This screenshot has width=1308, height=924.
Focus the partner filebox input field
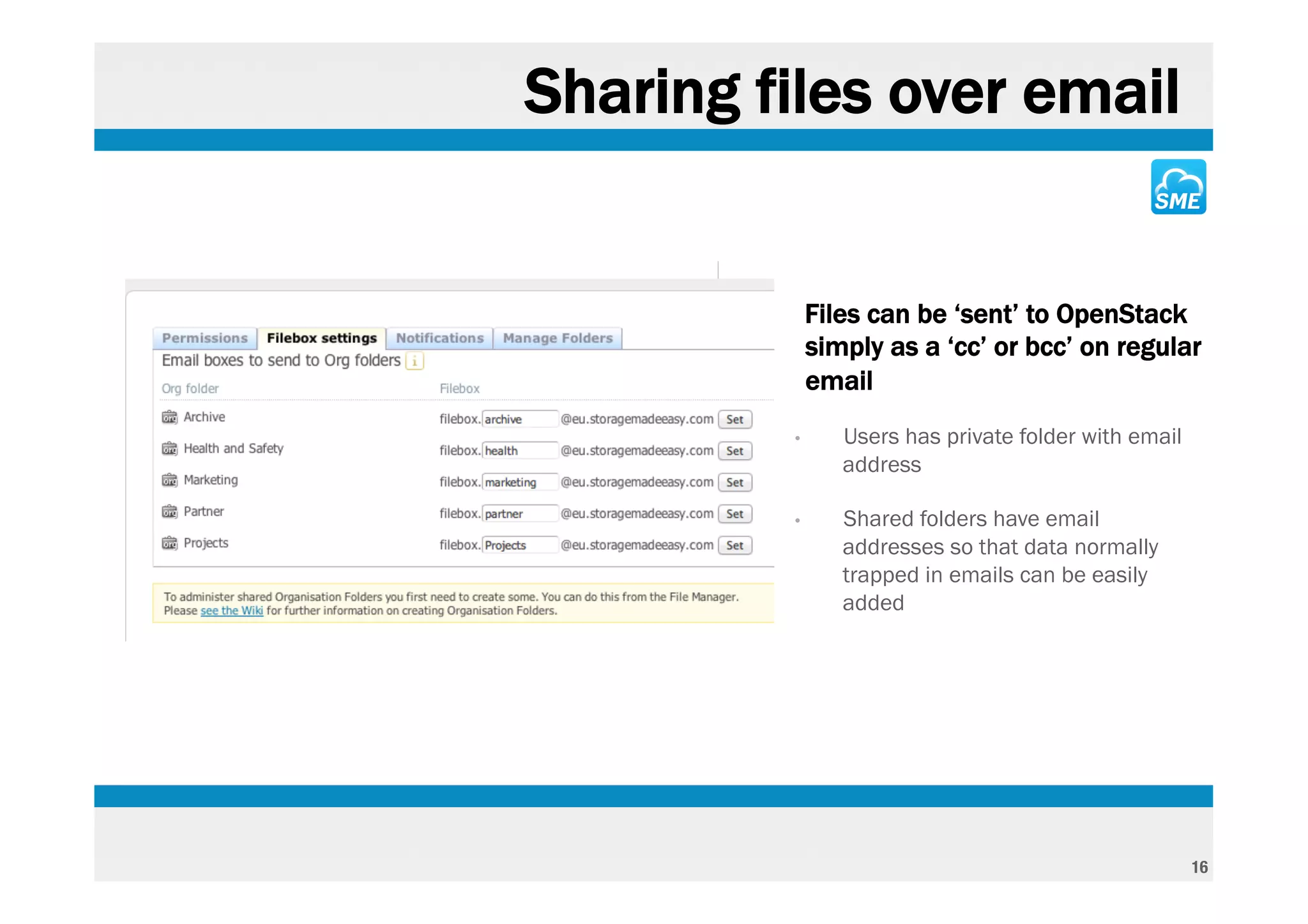520,513
